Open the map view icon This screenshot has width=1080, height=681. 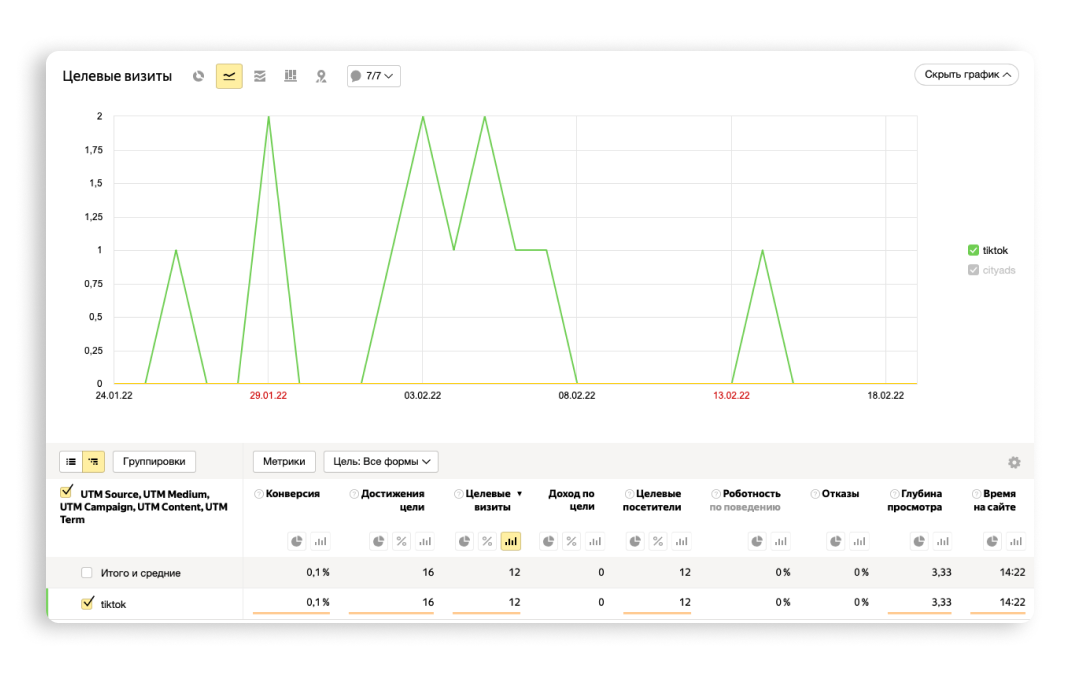[321, 76]
